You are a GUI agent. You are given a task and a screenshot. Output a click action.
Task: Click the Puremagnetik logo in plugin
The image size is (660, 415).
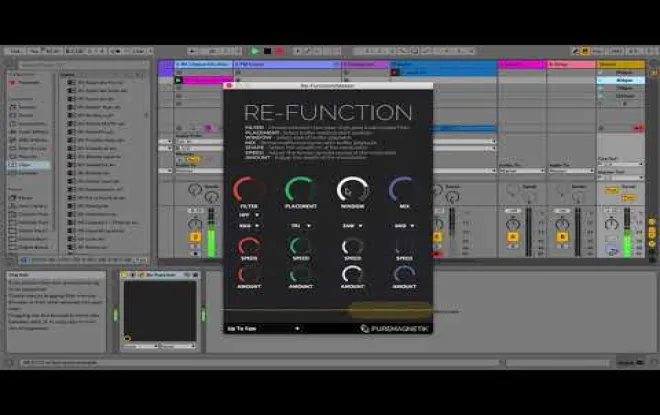point(394,328)
